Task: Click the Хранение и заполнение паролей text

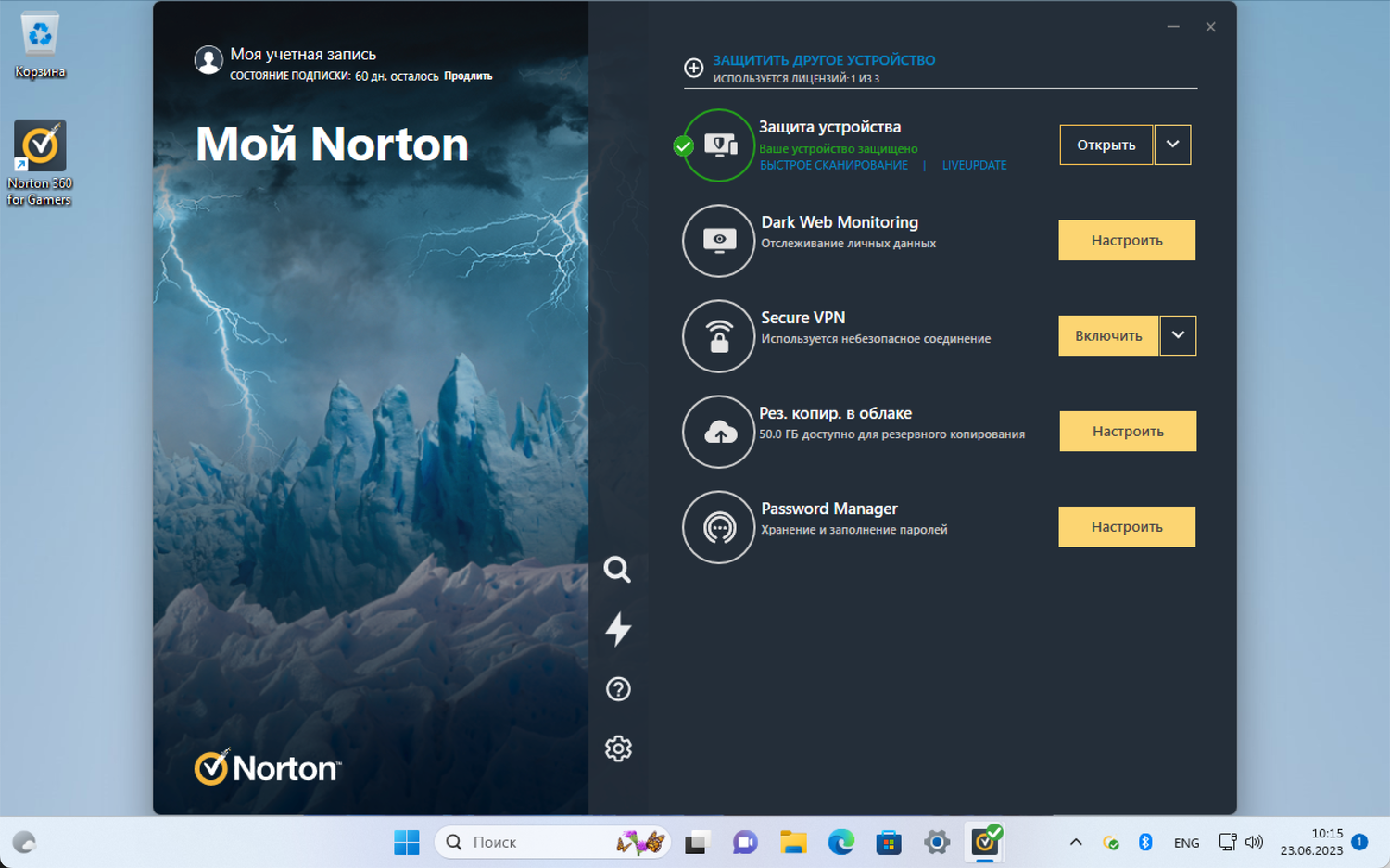Action: click(x=853, y=530)
